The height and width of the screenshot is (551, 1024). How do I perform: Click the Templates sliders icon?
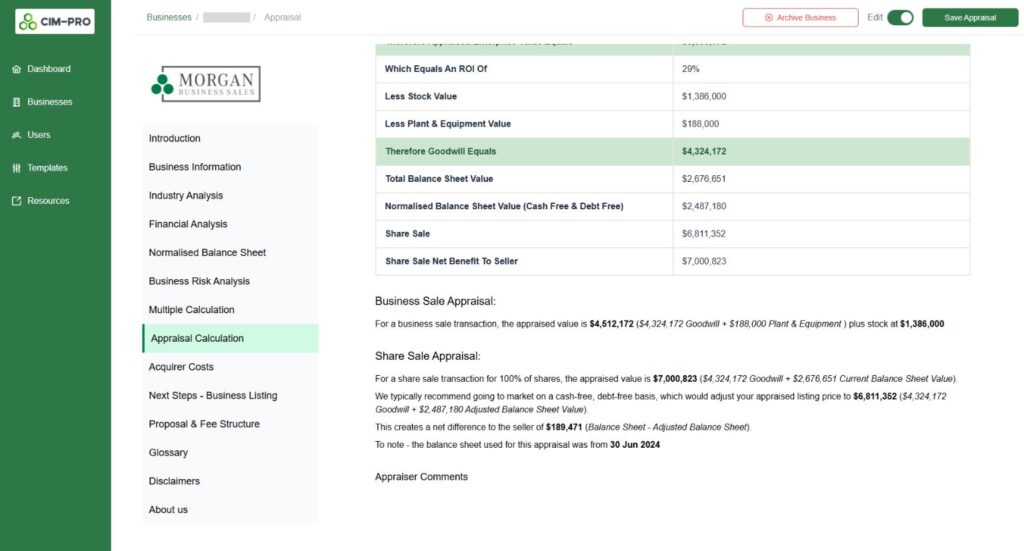16,168
